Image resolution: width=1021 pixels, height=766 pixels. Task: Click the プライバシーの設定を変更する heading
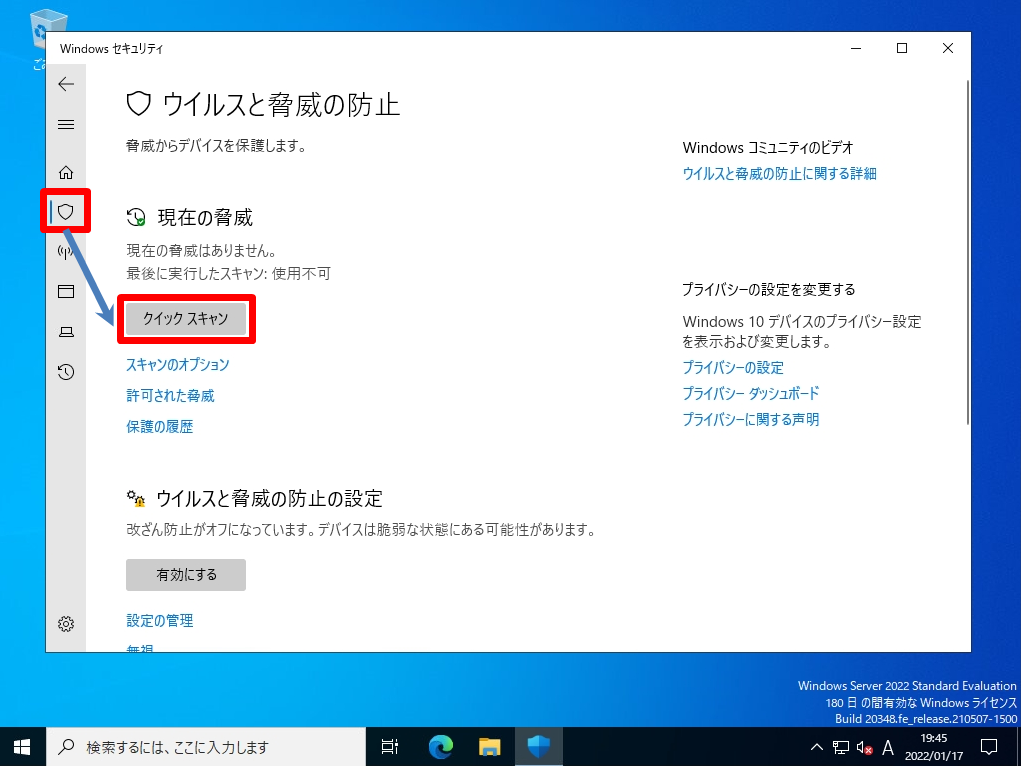(769, 290)
